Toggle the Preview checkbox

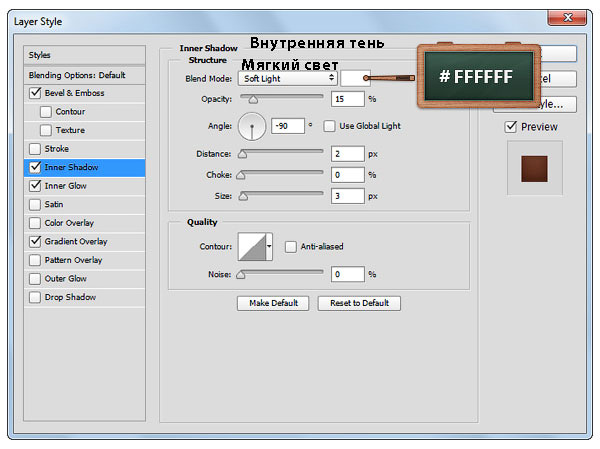[x=511, y=127]
